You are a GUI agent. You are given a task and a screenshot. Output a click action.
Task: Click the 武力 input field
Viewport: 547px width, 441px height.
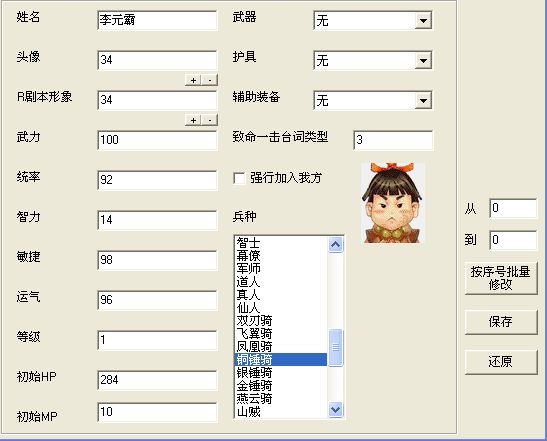157,140
